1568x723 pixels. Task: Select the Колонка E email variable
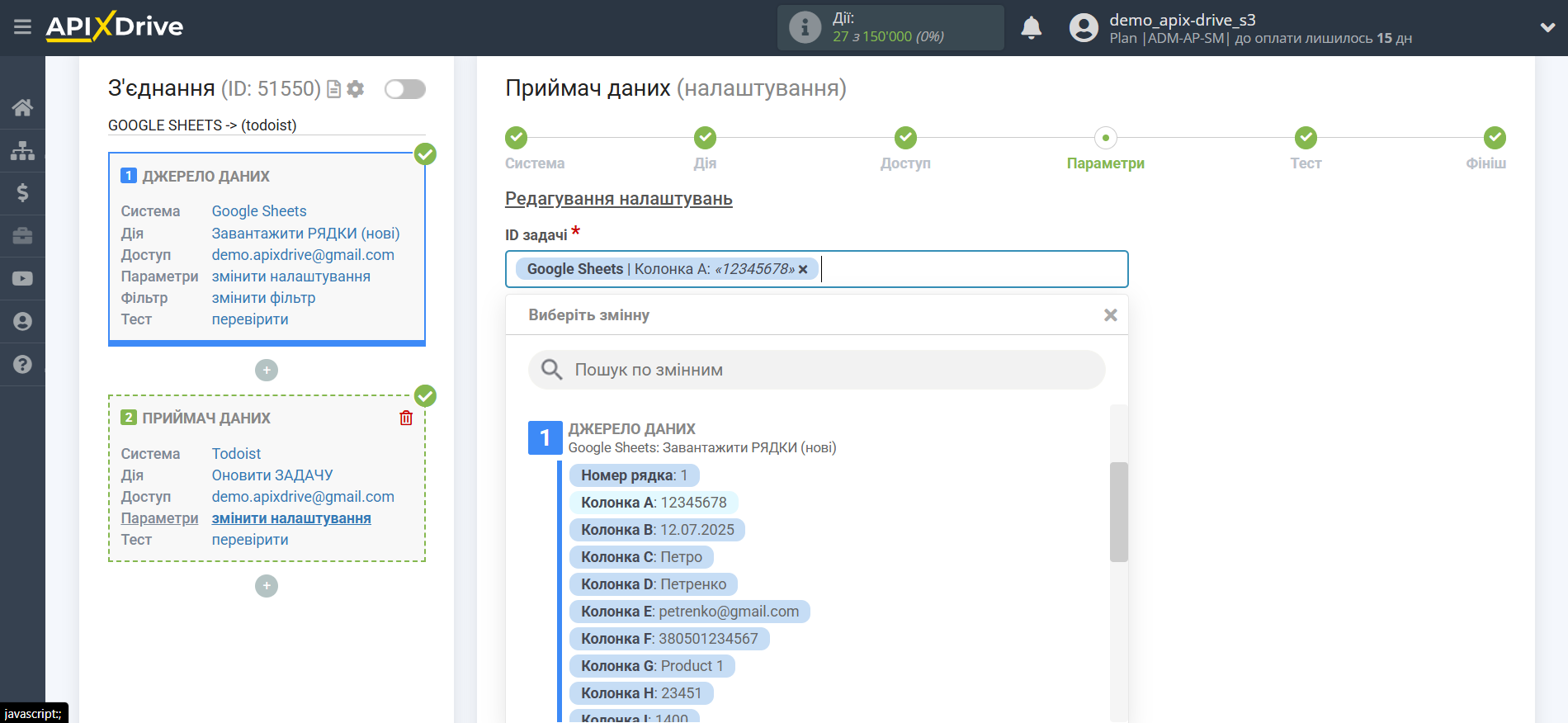pos(690,612)
